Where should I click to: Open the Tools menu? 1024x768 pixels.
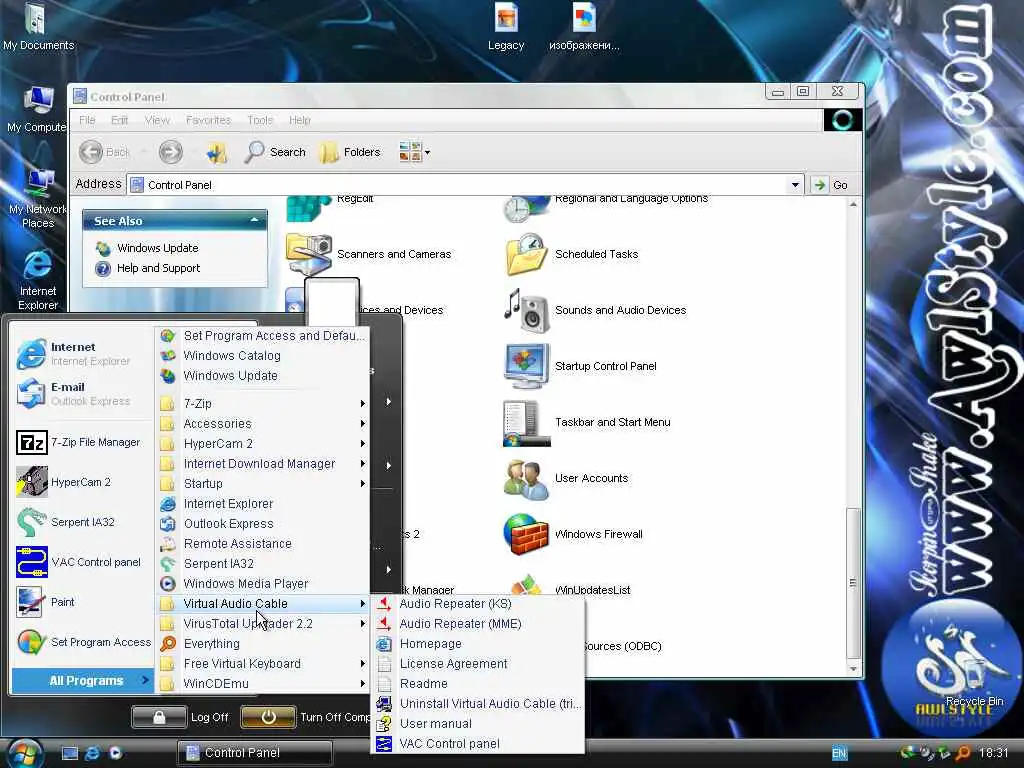[260, 120]
